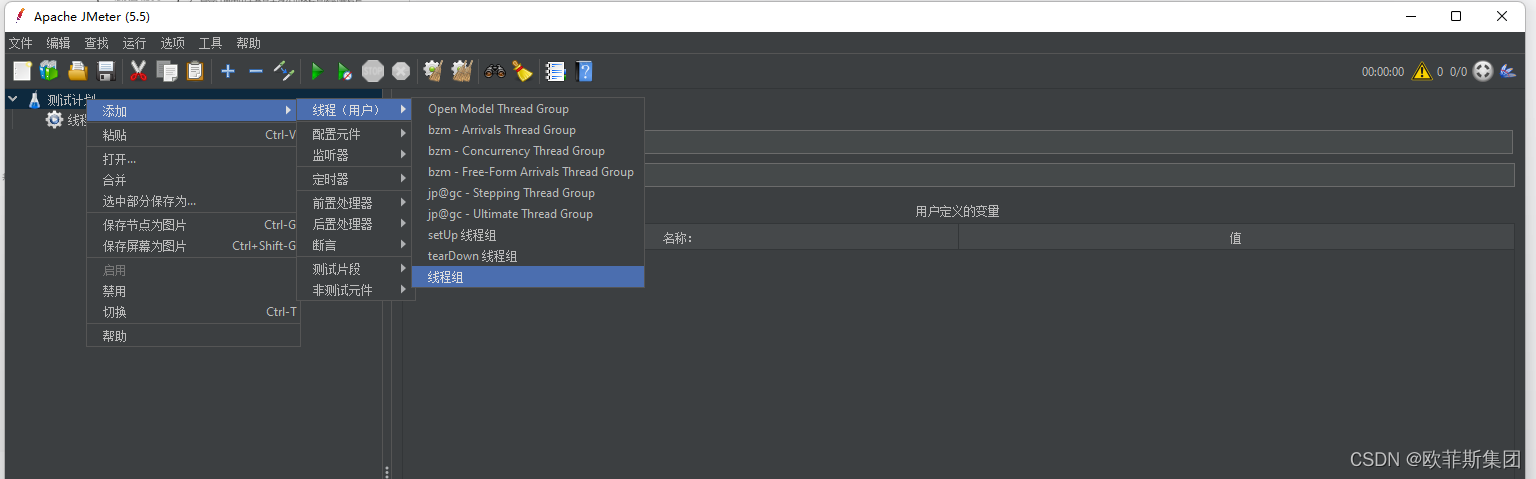
Task: Click the Toggle enable/disable toolbar icon
Action: tap(283, 71)
